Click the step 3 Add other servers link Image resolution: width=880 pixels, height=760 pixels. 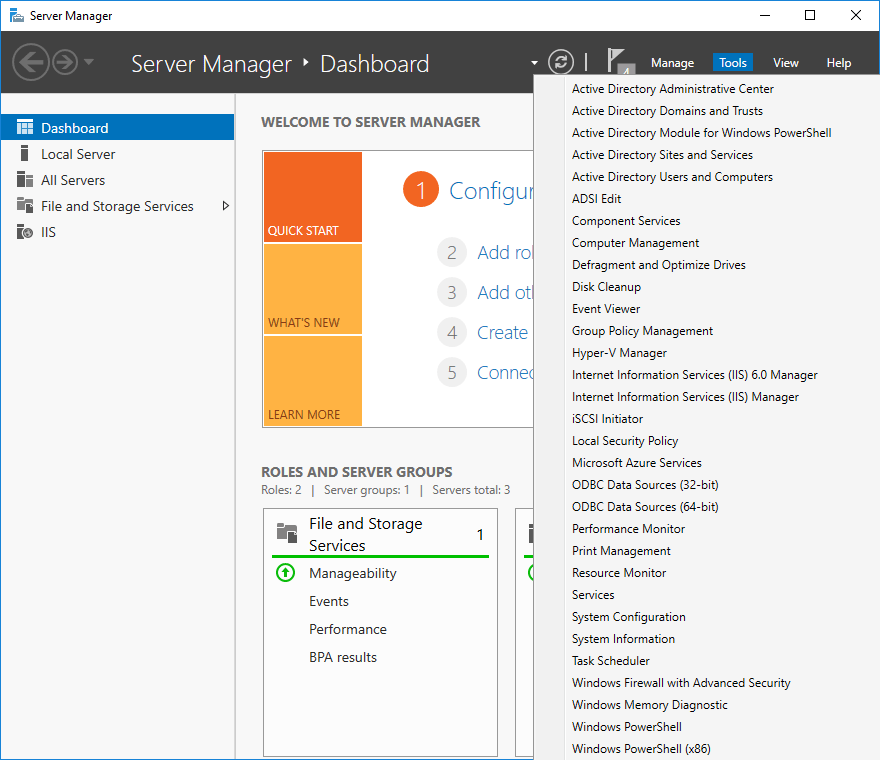pyautogui.click(x=504, y=292)
